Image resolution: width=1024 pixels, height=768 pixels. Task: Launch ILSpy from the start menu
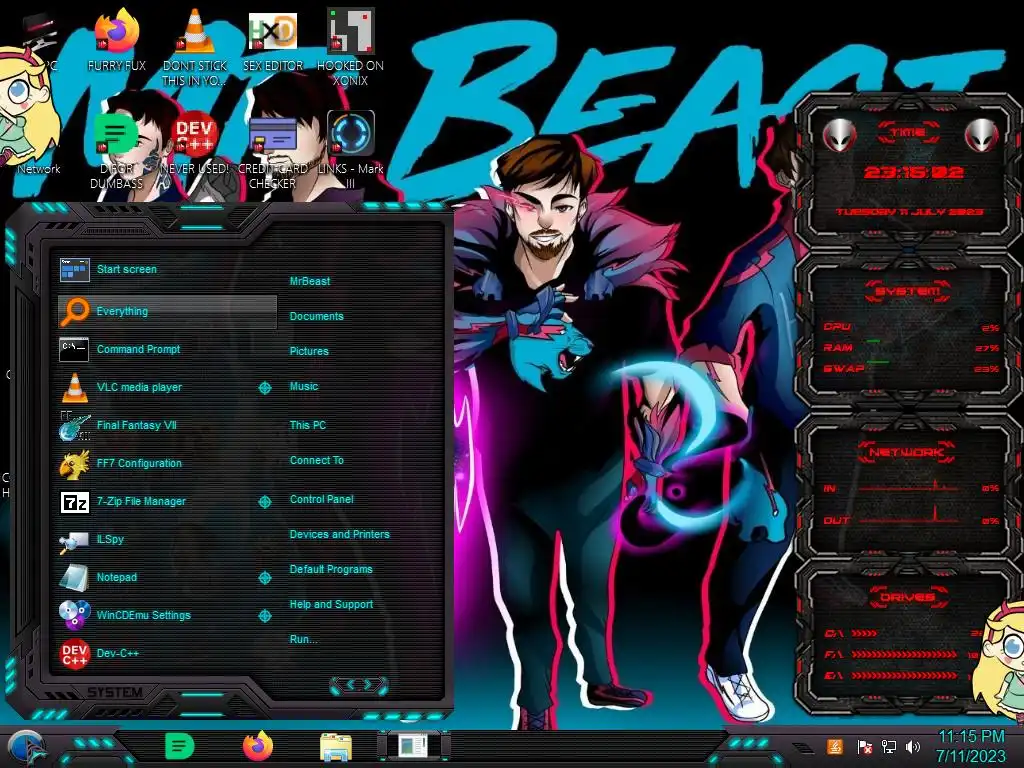(x=167, y=539)
